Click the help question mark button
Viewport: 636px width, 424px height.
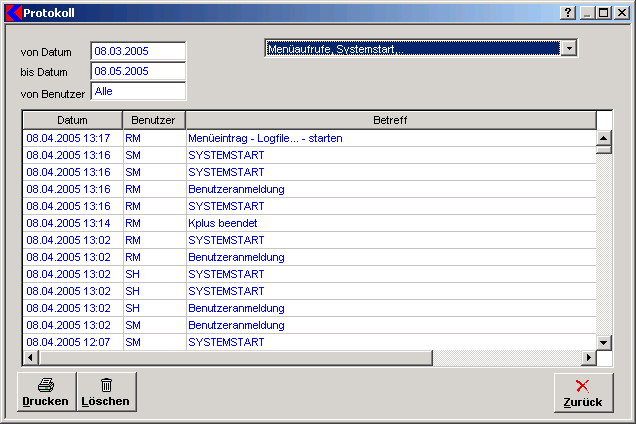click(x=569, y=12)
